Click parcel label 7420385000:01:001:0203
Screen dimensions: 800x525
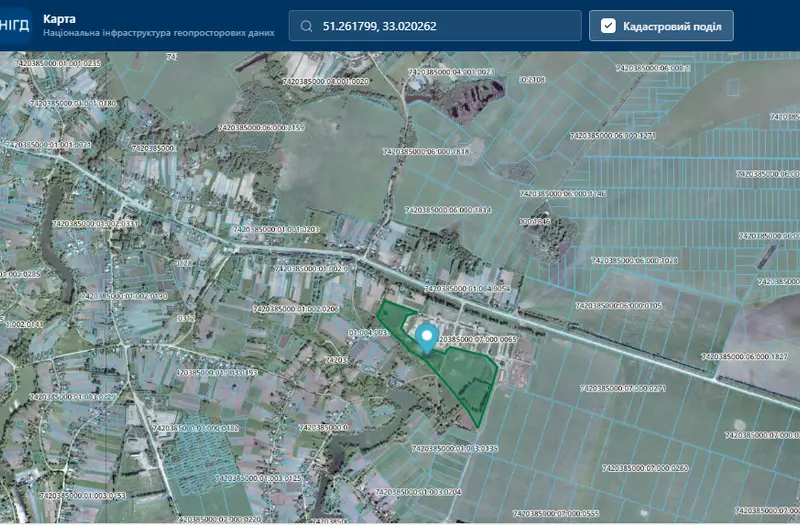click(276, 230)
